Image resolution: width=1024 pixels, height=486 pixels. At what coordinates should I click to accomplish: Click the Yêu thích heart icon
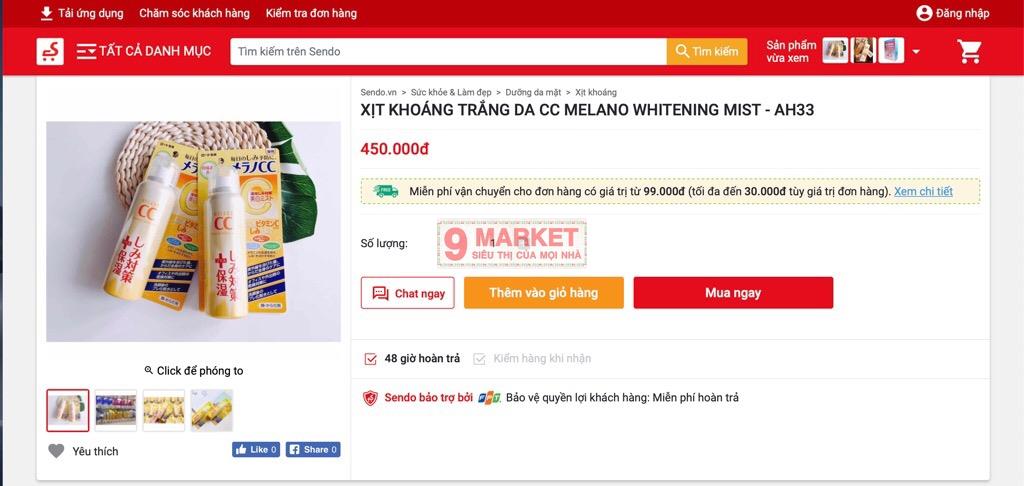pos(57,451)
